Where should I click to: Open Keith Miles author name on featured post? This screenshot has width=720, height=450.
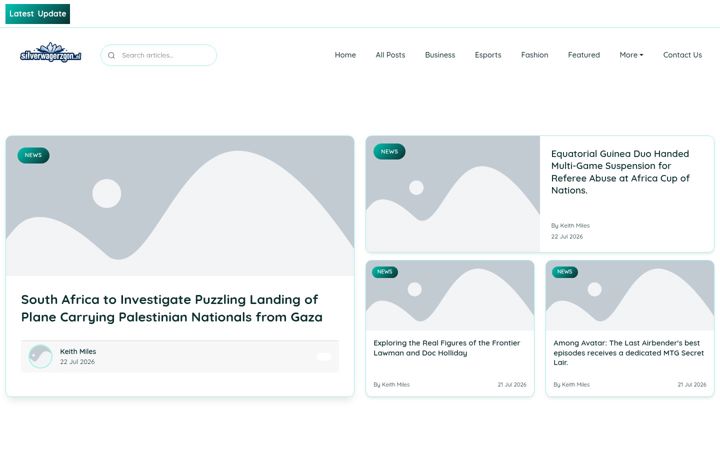click(x=78, y=351)
